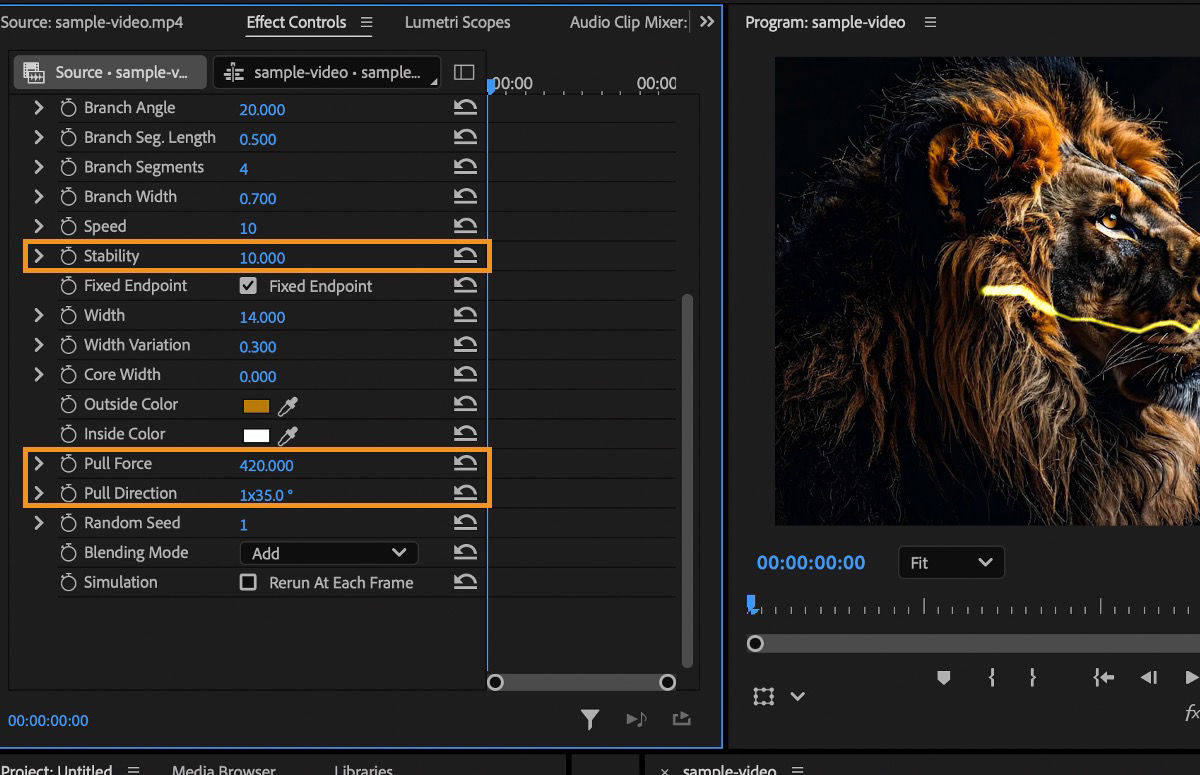Open the Fit zoom level dropdown

[x=949, y=562]
